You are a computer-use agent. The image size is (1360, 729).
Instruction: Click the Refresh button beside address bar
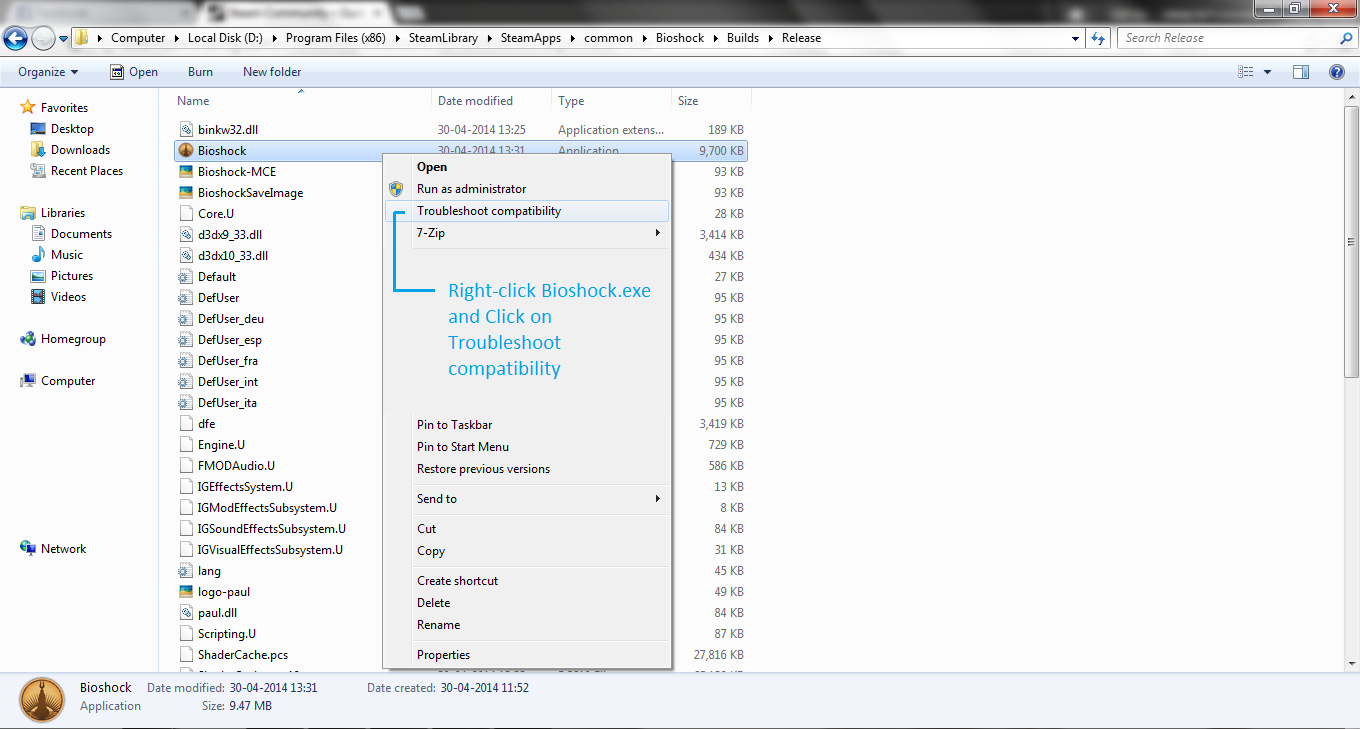pyautogui.click(x=1099, y=38)
